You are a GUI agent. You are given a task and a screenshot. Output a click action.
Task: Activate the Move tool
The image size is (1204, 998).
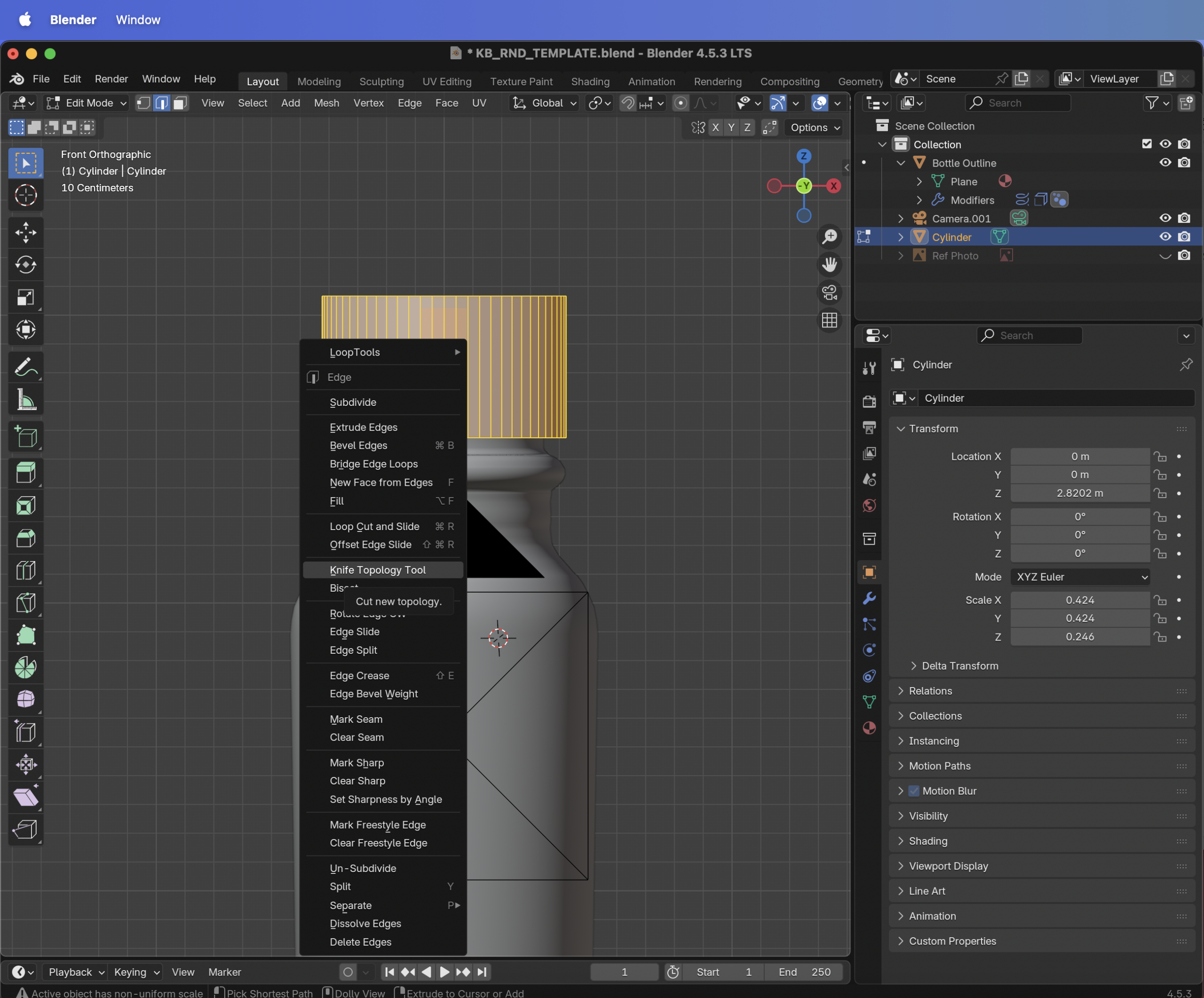(x=26, y=233)
